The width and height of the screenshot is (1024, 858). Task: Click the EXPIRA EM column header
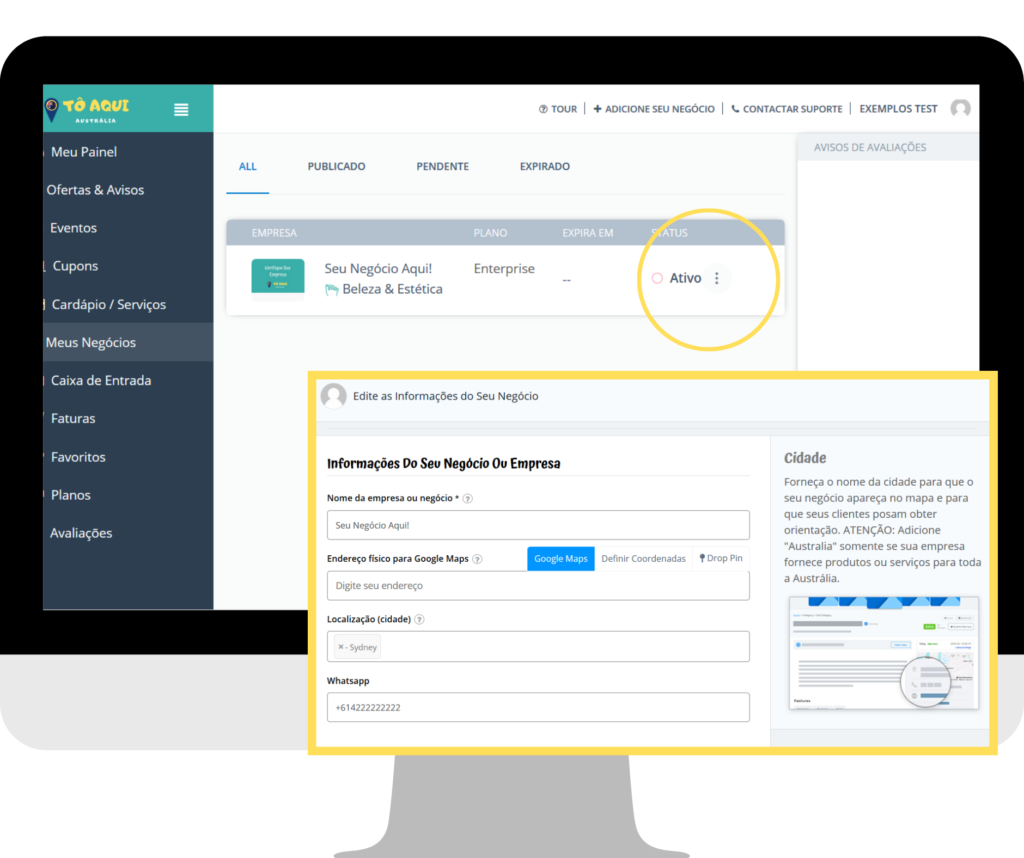tap(588, 233)
